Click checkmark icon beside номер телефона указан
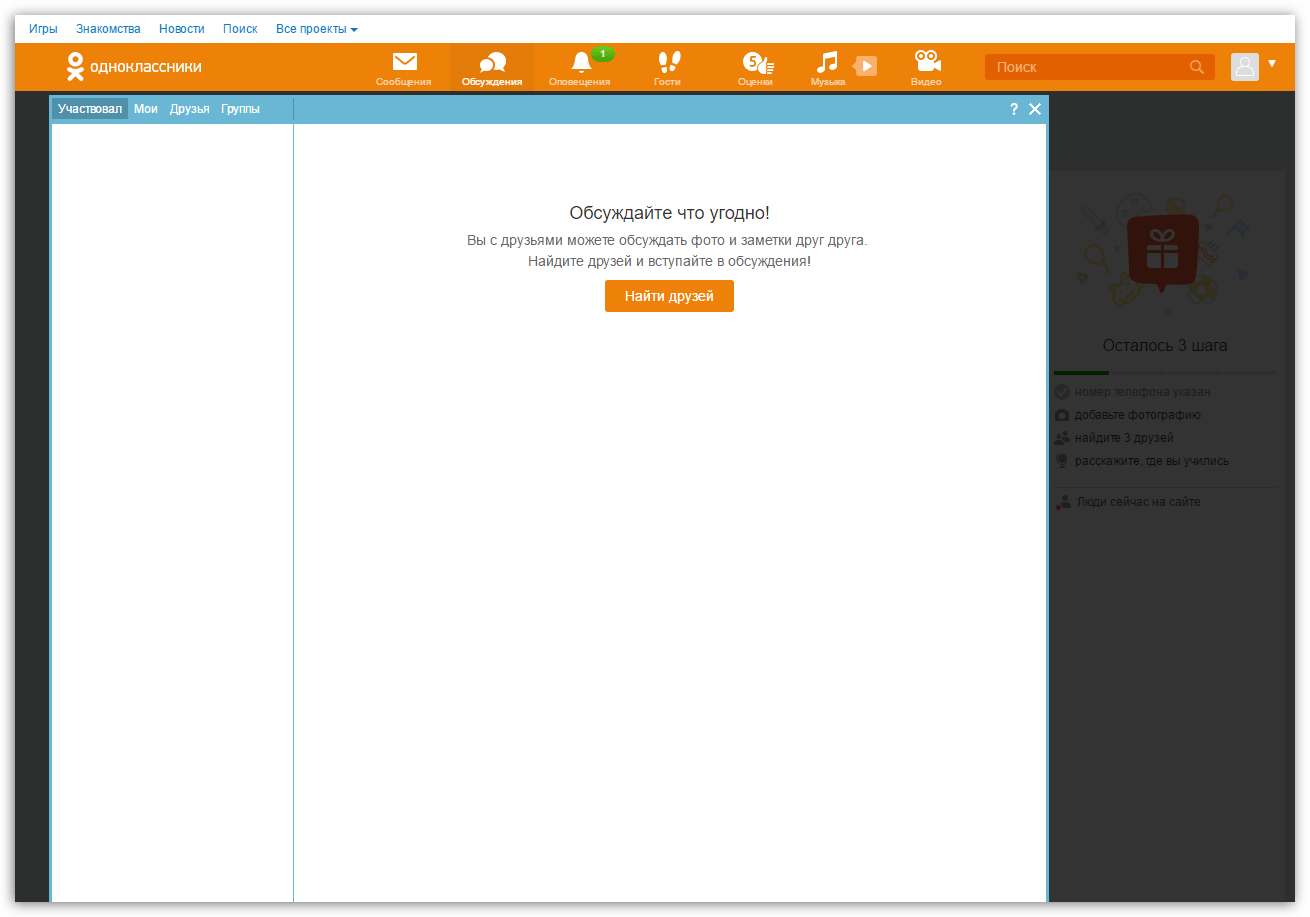 pyautogui.click(x=1062, y=392)
